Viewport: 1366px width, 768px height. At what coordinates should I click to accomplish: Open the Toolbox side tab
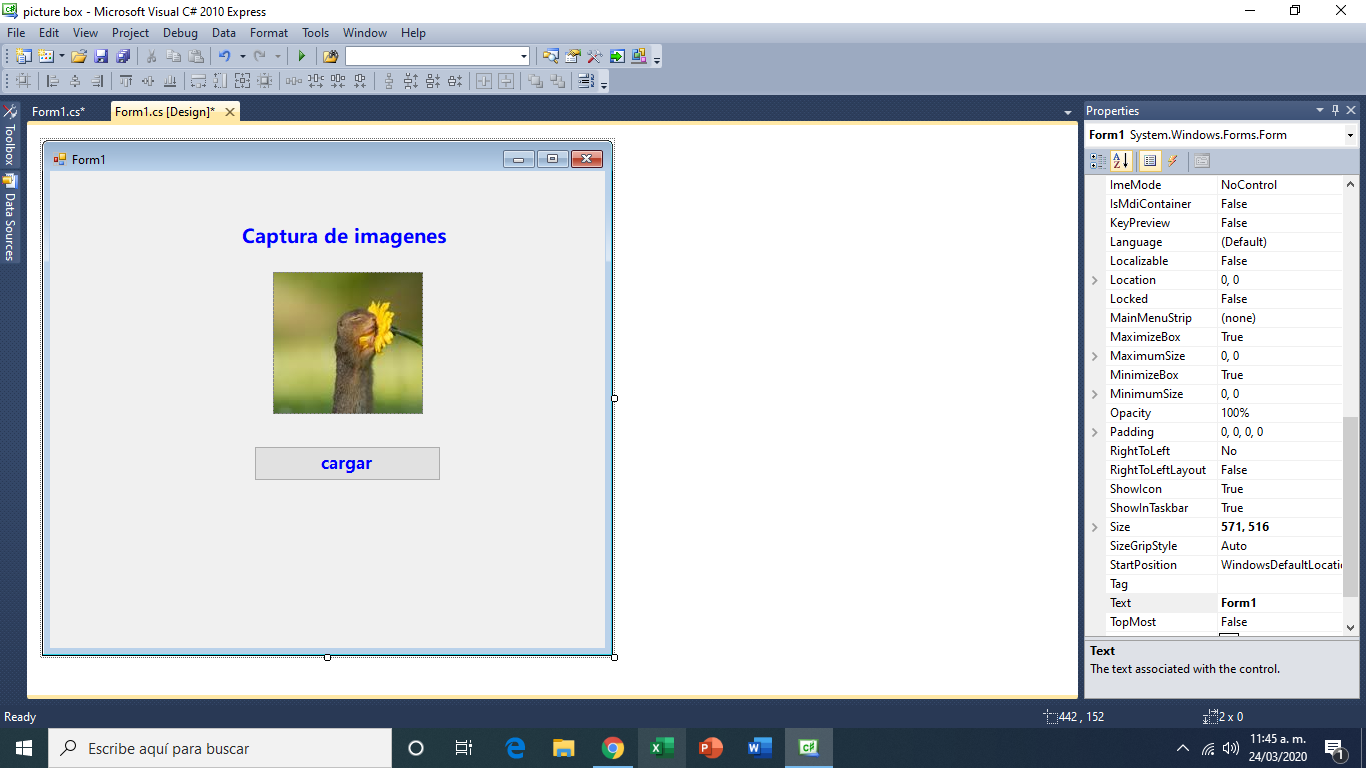pyautogui.click(x=10, y=136)
